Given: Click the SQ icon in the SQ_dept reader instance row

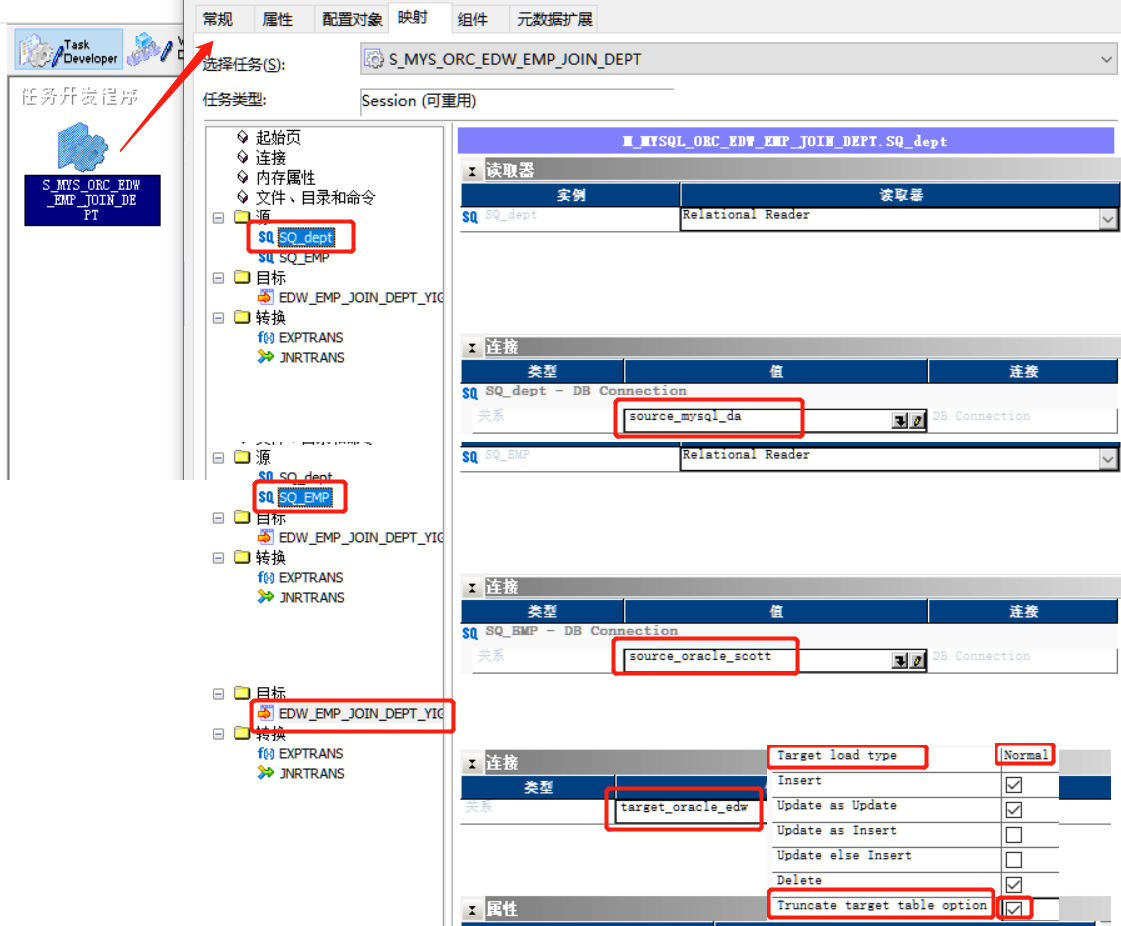Looking at the screenshot, I should pyautogui.click(x=470, y=217).
